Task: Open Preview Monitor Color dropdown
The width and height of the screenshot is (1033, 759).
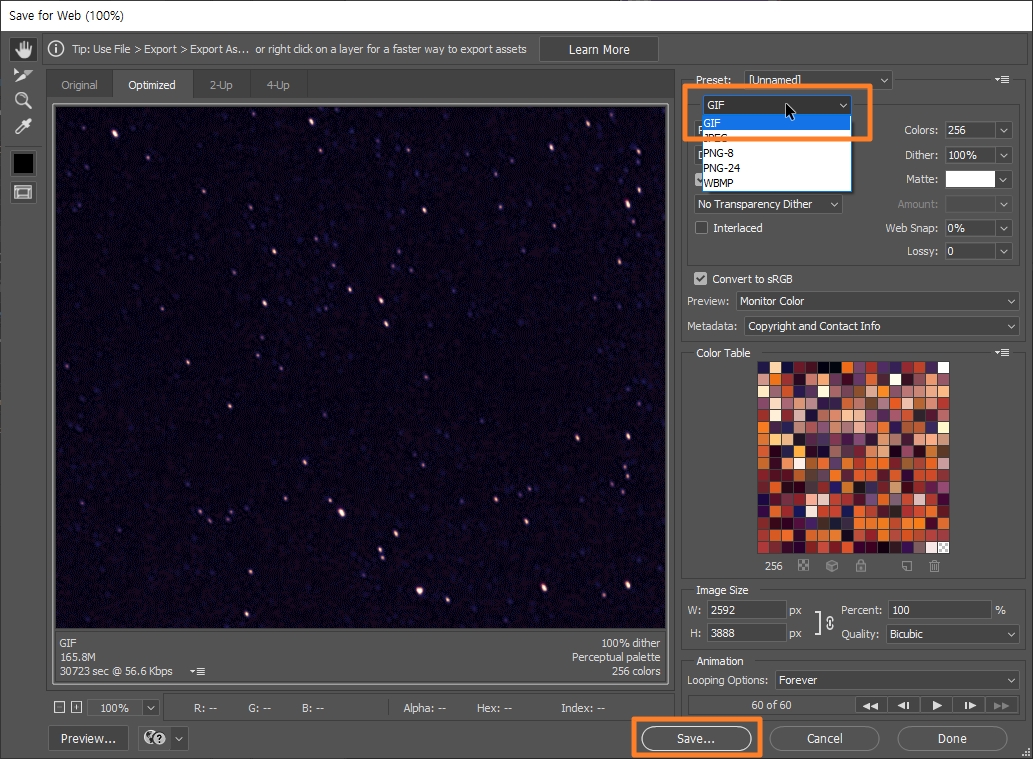Action: click(x=878, y=301)
